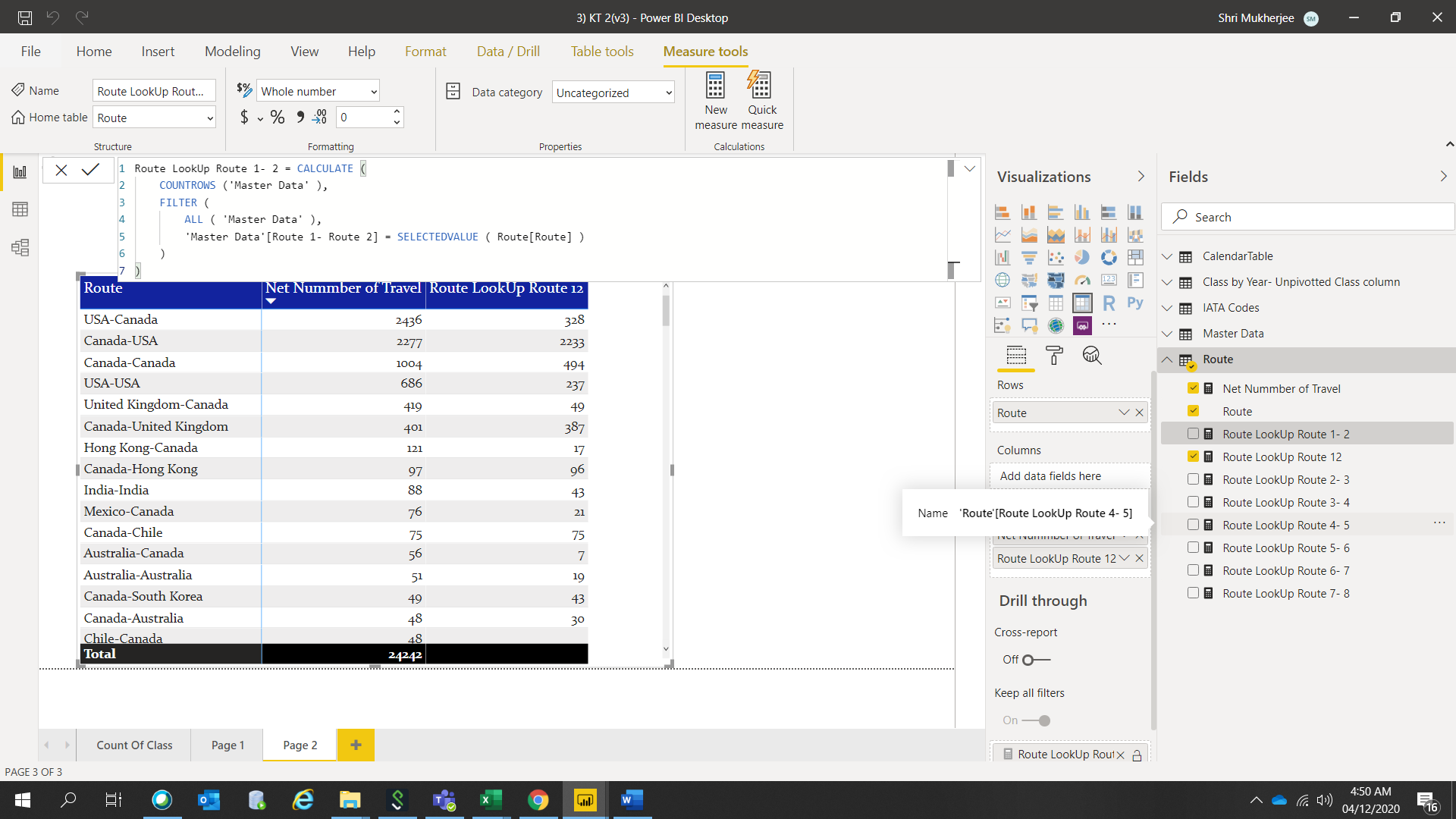This screenshot has width=1456, height=819.
Task: Toggle Keep all filters switch
Action: (1037, 720)
